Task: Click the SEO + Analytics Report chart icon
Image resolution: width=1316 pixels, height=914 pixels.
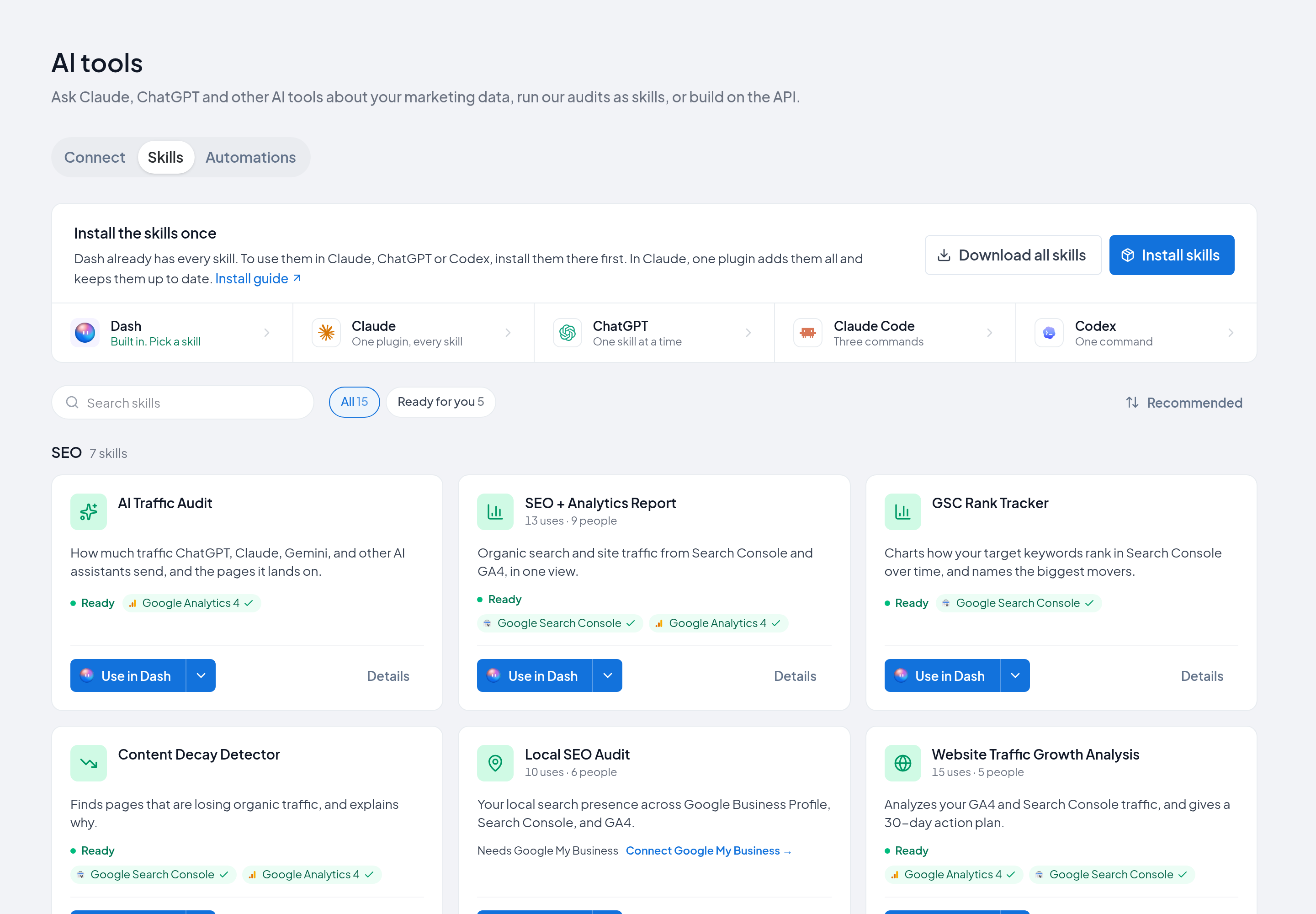Action: pyautogui.click(x=495, y=511)
